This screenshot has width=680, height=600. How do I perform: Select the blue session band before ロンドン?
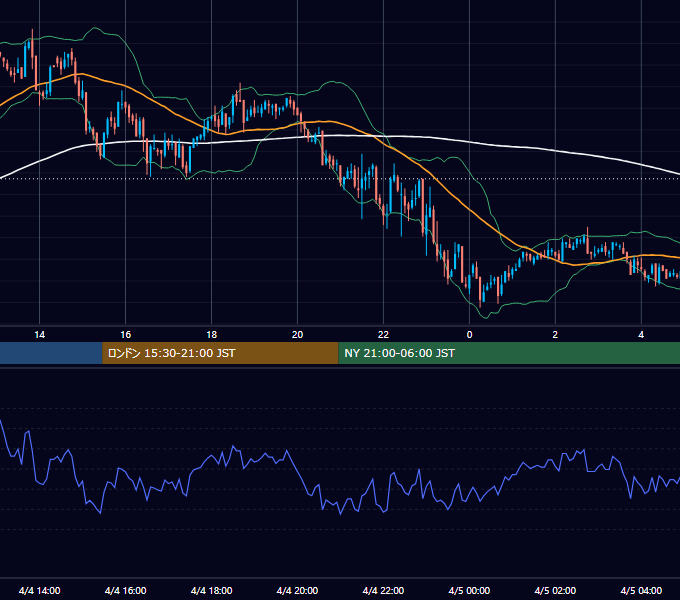tap(51, 353)
